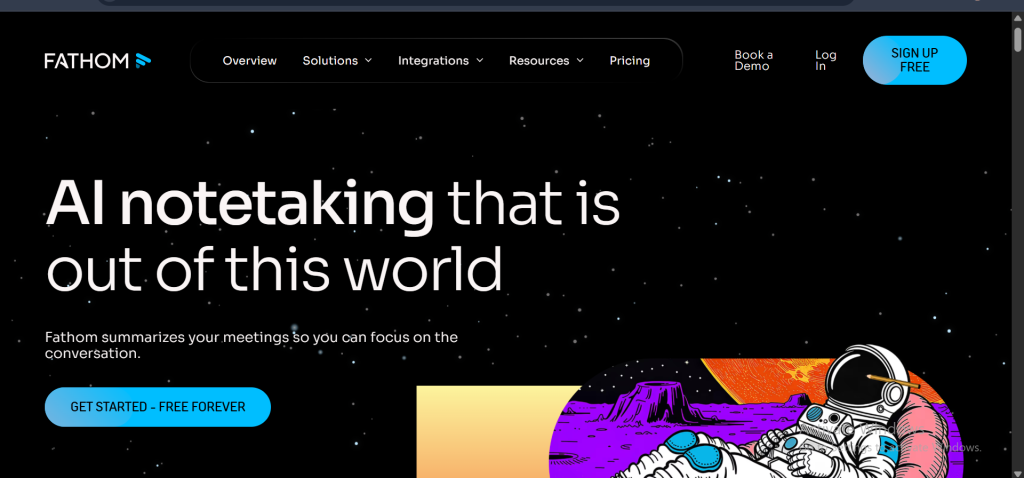
Task: Expand the Resources dropdown menu
Action: [546, 61]
